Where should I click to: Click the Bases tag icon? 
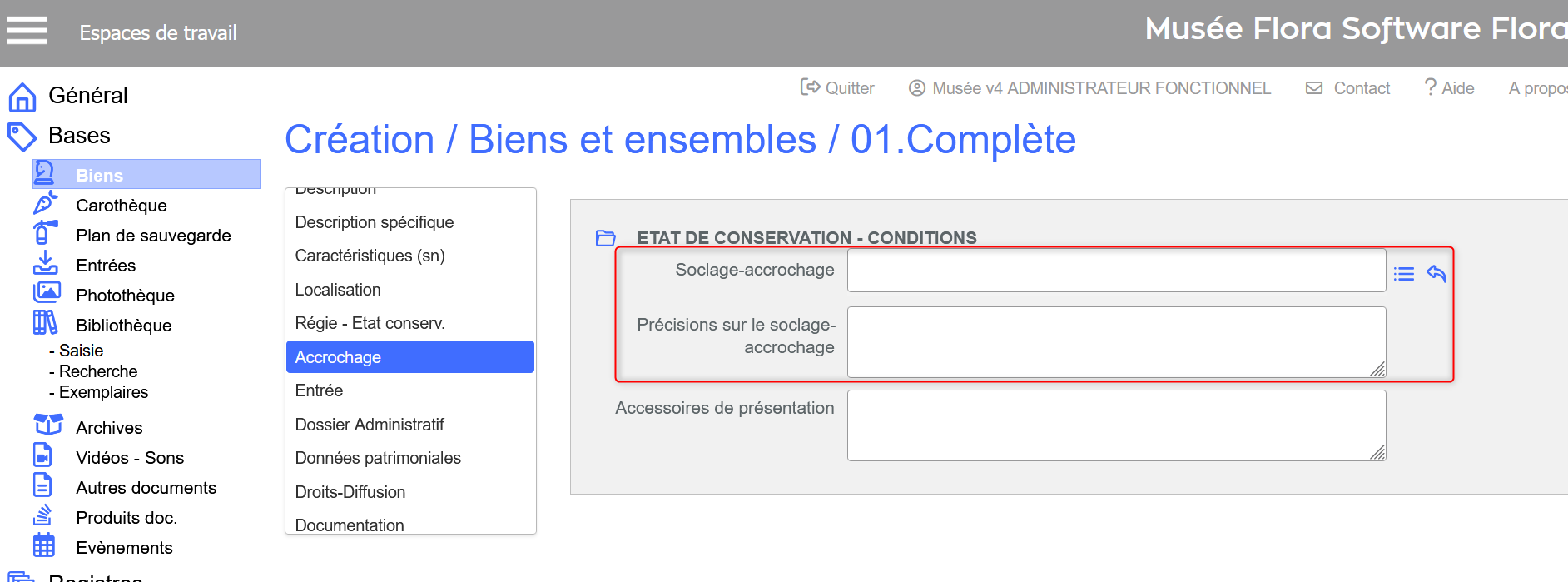click(x=22, y=137)
